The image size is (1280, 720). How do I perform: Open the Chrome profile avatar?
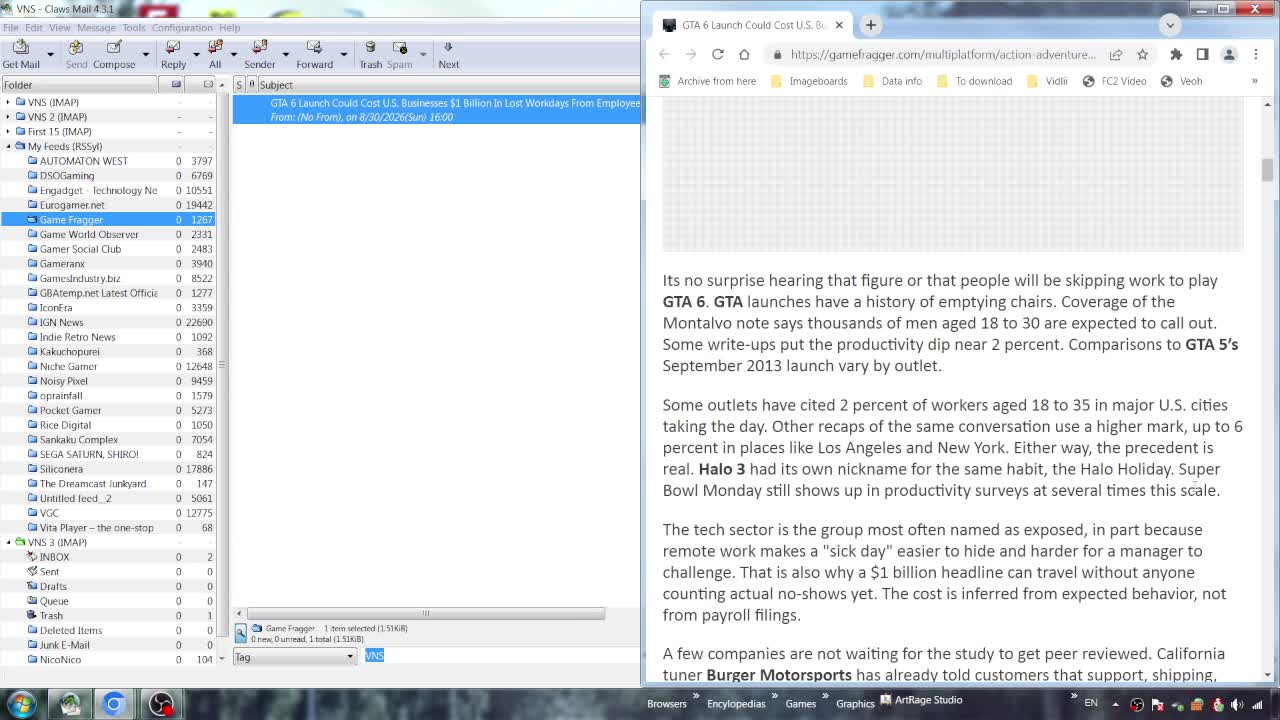click(x=1229, y=54)
